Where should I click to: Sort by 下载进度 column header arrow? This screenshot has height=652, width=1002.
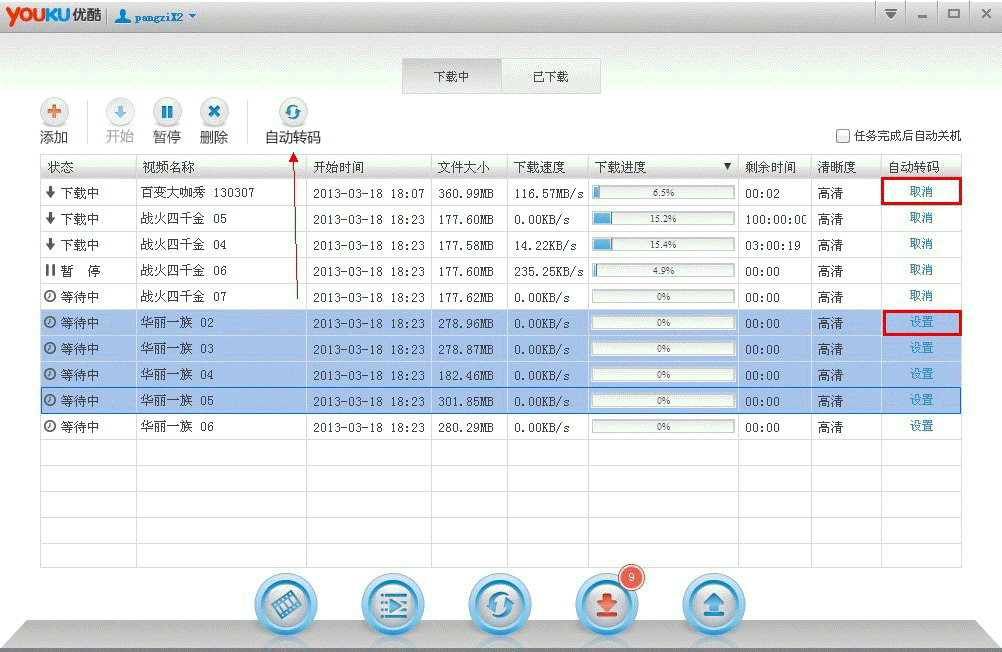727,167
